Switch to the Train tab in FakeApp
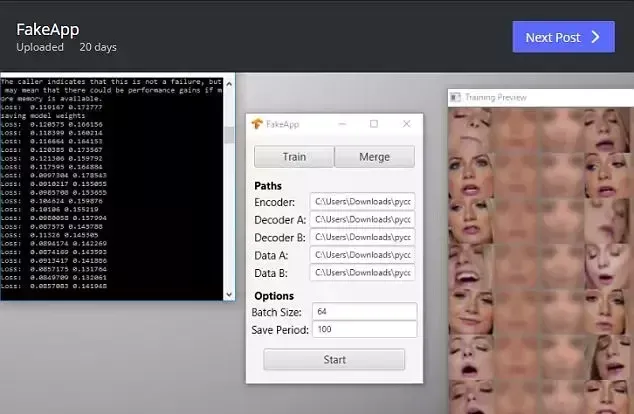The width and height of the screenshot is (634, 414). (294, 156)
